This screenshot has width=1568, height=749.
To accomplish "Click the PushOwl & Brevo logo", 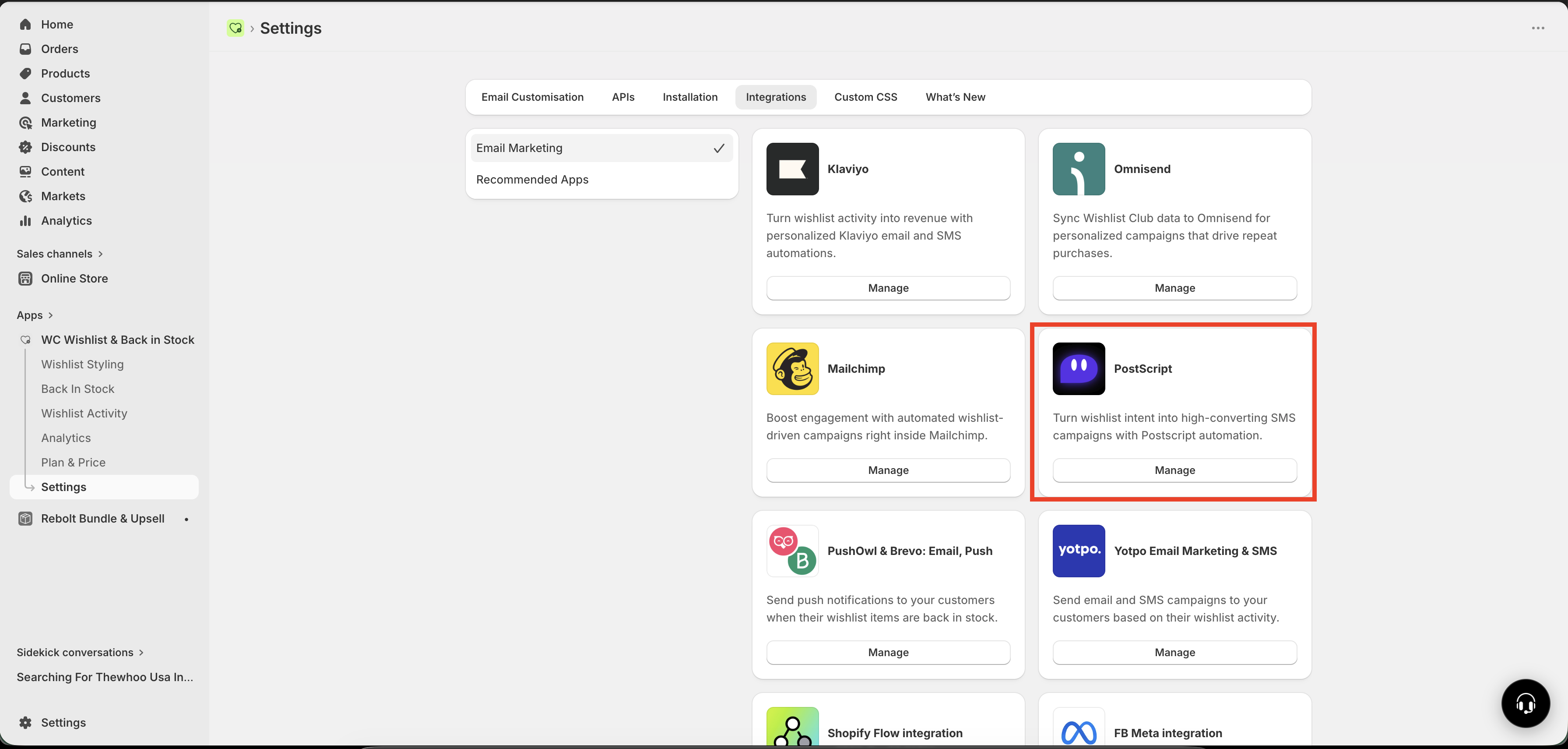I will [x=792, y=551].
